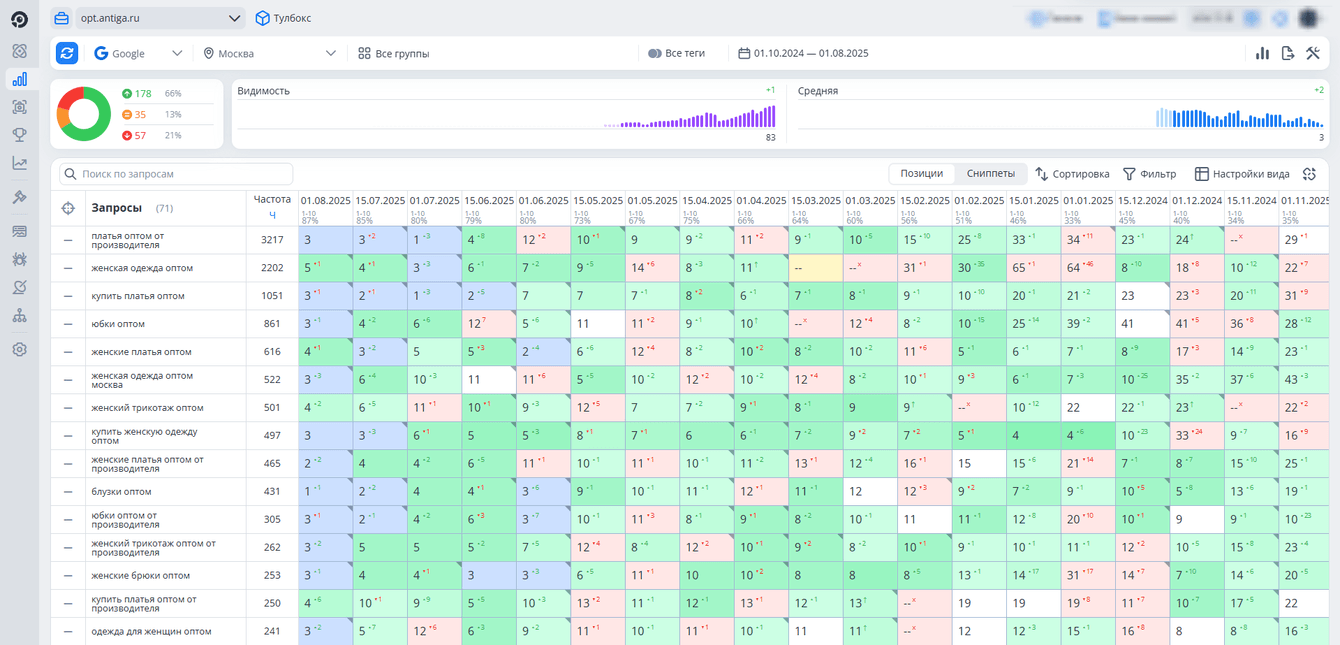Switch to the Позиции tab
Screen dimensions: 1340x645
[921, 173]
